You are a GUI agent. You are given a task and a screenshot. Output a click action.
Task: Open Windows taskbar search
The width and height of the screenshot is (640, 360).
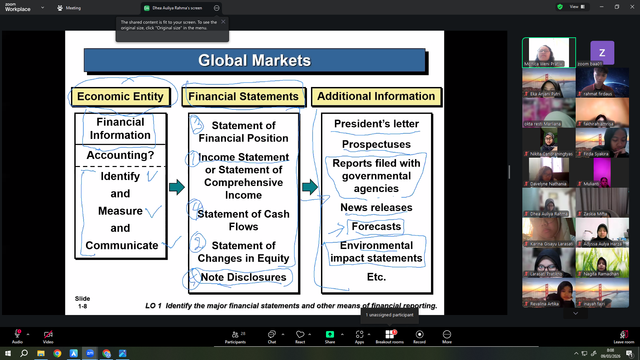click(24, 353)
